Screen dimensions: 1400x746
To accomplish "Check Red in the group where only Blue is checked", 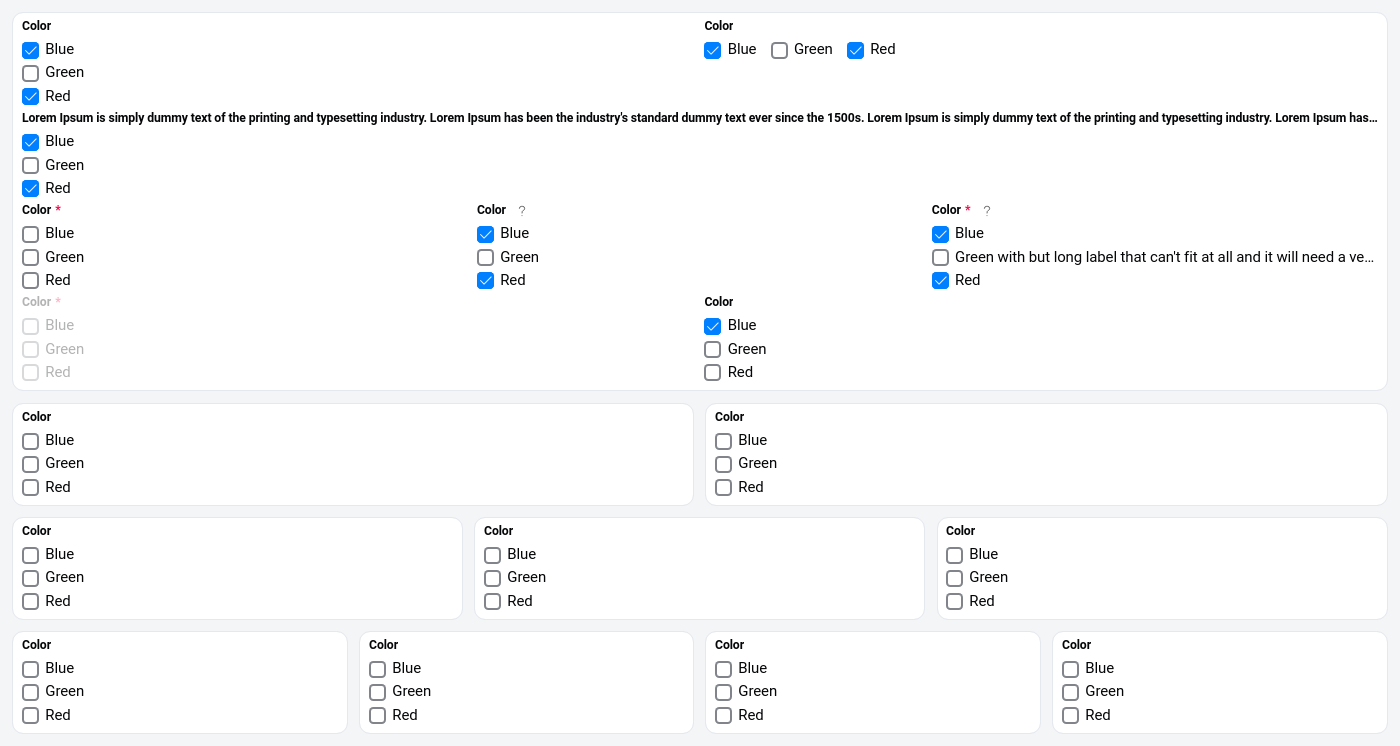I will click(x=713, y=372).
